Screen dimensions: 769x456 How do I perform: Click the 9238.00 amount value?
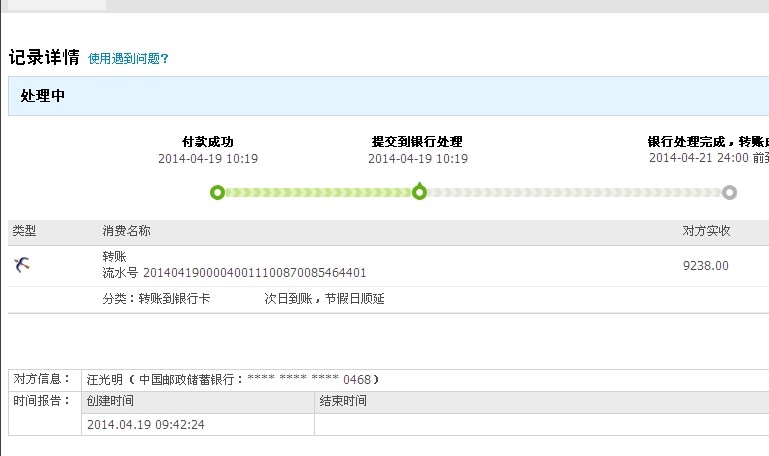[705, 266]
